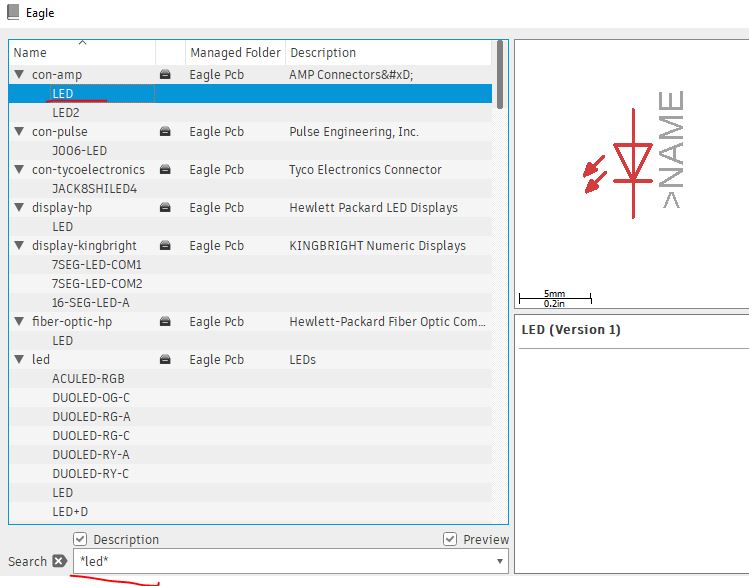Select the DUOLED-OG-C device
Viewport: 749px width, 586px height.
pyautogui.click(x=91, y=397)
